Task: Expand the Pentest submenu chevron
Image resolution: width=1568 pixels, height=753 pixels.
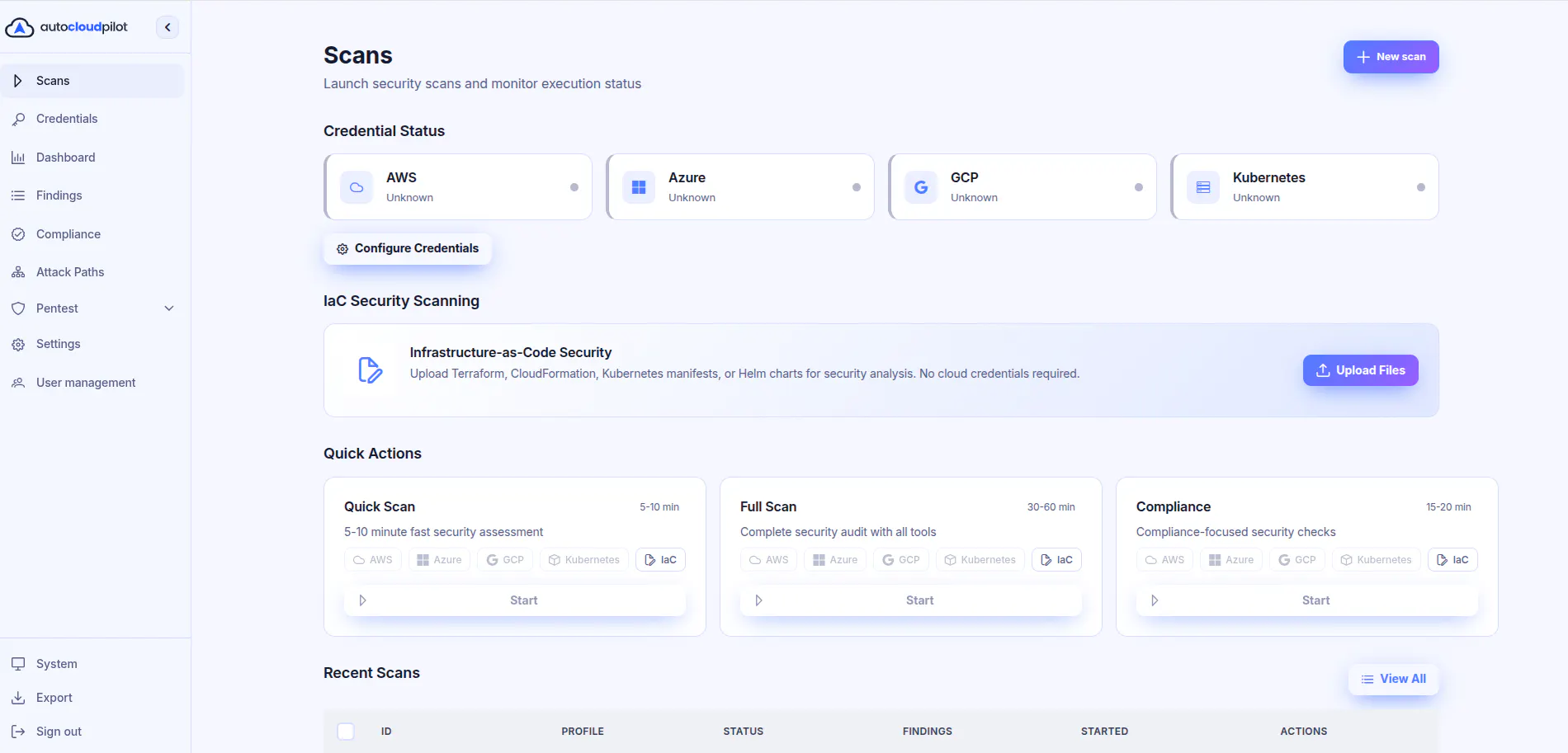Action: 169,308
